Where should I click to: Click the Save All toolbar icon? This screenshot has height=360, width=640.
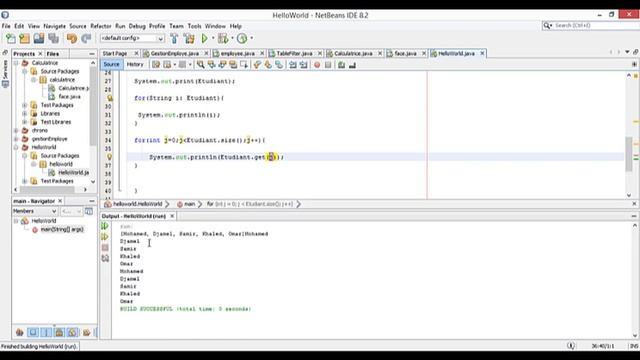53,38
